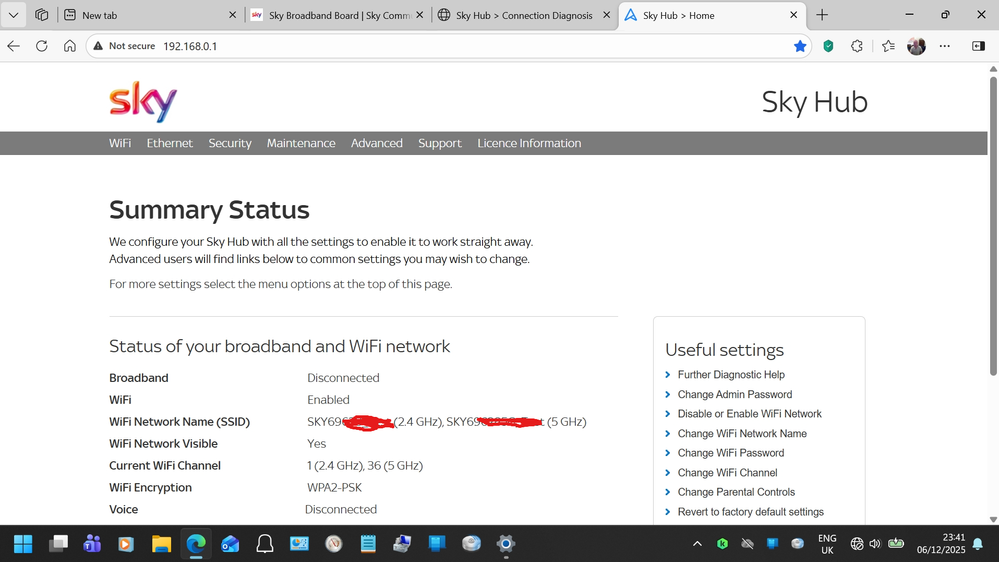
Task: Open the green shield extension icon
Action: coord(828,46)
